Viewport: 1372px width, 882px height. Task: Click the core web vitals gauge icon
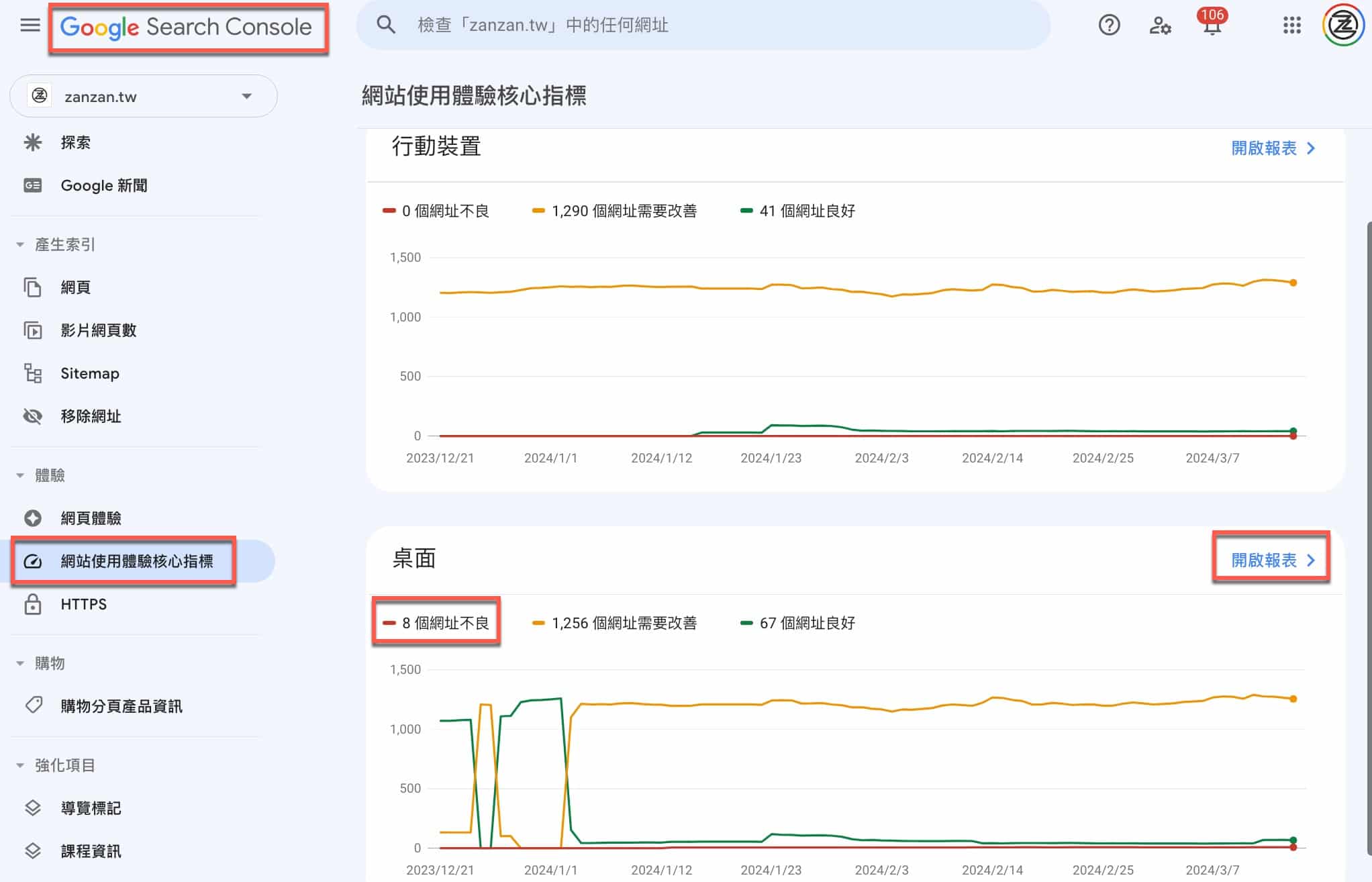33,561
